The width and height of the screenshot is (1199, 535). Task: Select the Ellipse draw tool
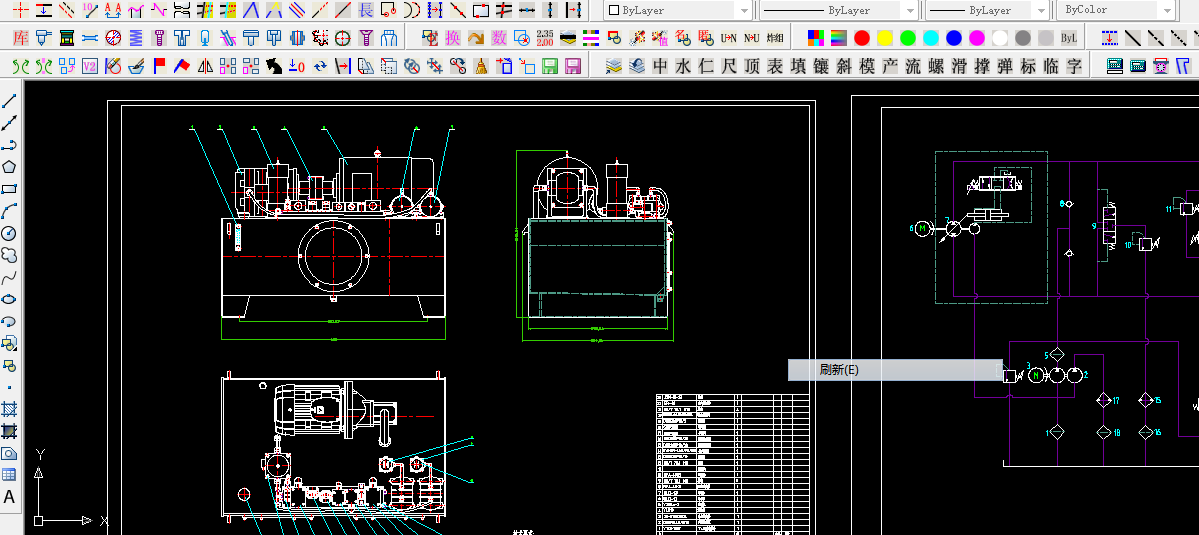pyautogui.click(x=9, y=300)
